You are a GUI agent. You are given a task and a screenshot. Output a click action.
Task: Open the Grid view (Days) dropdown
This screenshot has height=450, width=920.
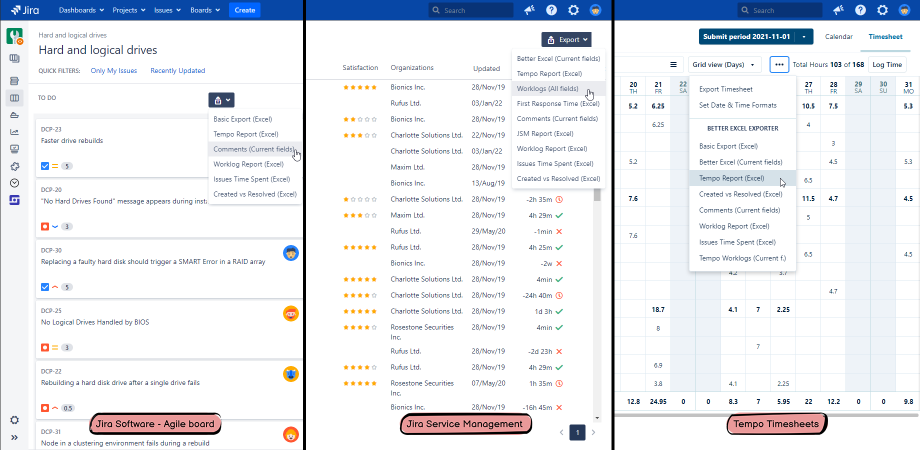(725, 65)
